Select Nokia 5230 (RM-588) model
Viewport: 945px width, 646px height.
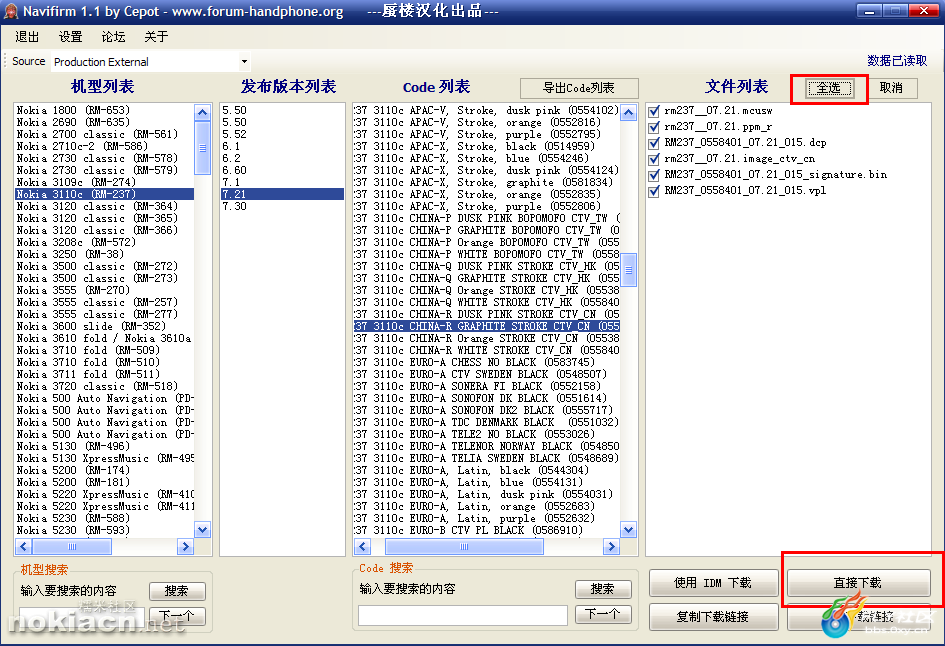pos(104,518)
